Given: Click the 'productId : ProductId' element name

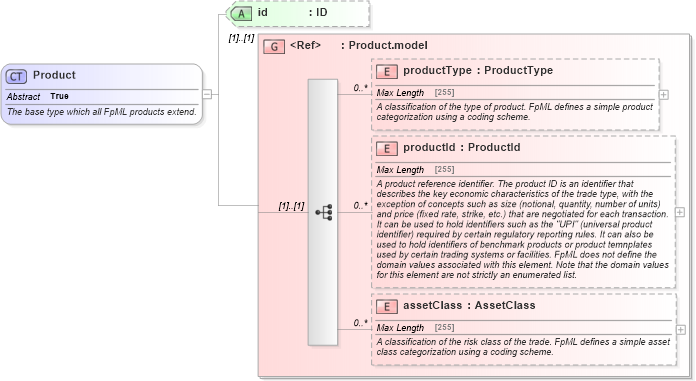Looking at the screenshot, I should [462, 147].
